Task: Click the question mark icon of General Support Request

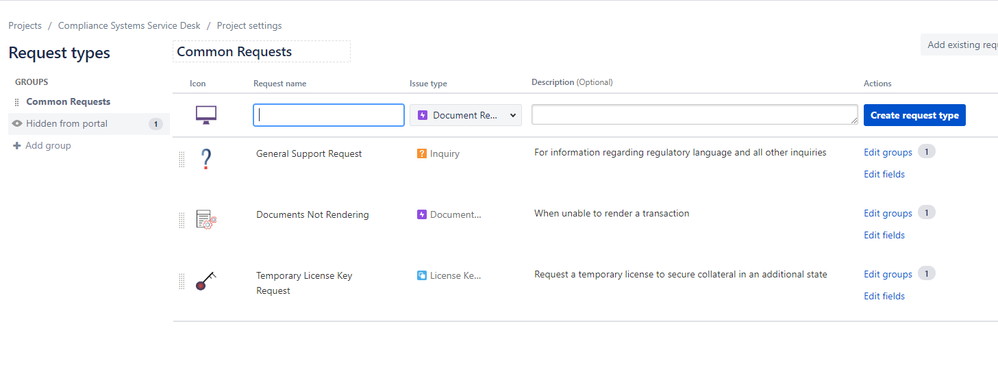Action: pyautogui.click(x=206, y=159)
